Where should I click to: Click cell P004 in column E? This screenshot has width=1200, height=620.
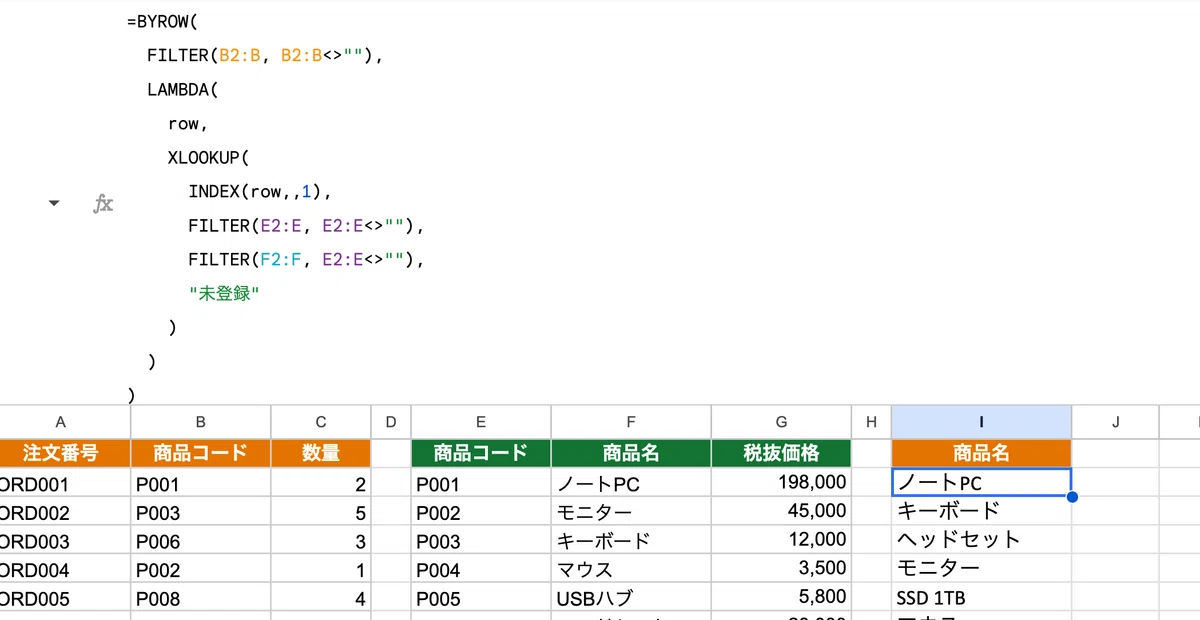click(481, 570)
